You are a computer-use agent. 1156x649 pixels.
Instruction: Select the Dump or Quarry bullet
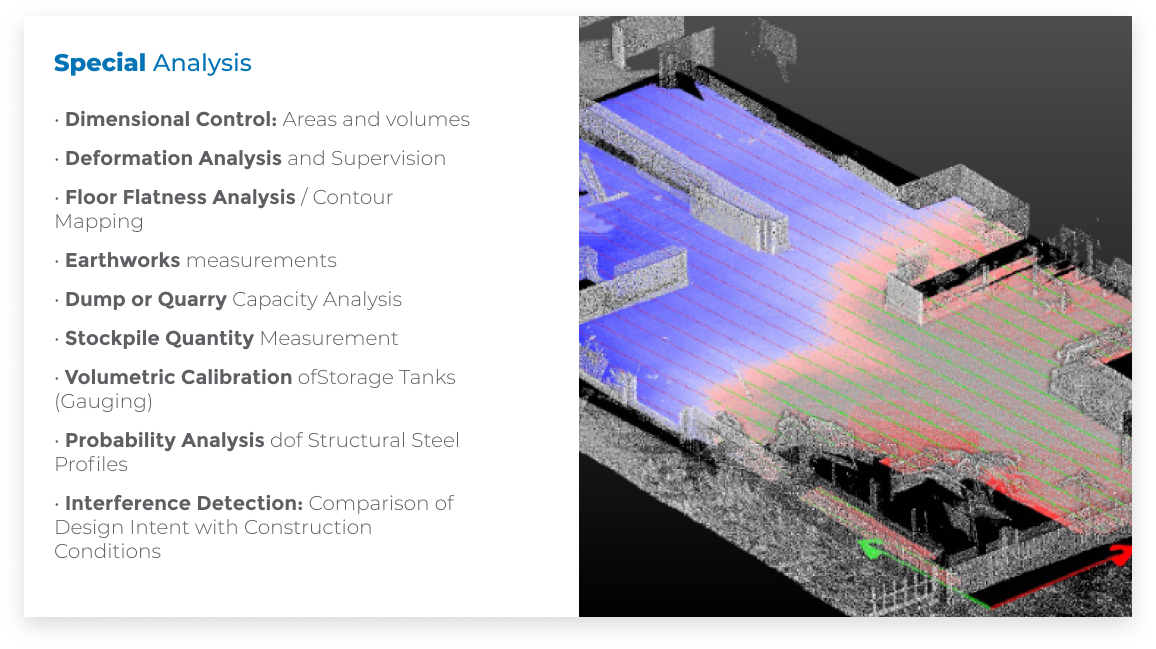pos(228,299)
